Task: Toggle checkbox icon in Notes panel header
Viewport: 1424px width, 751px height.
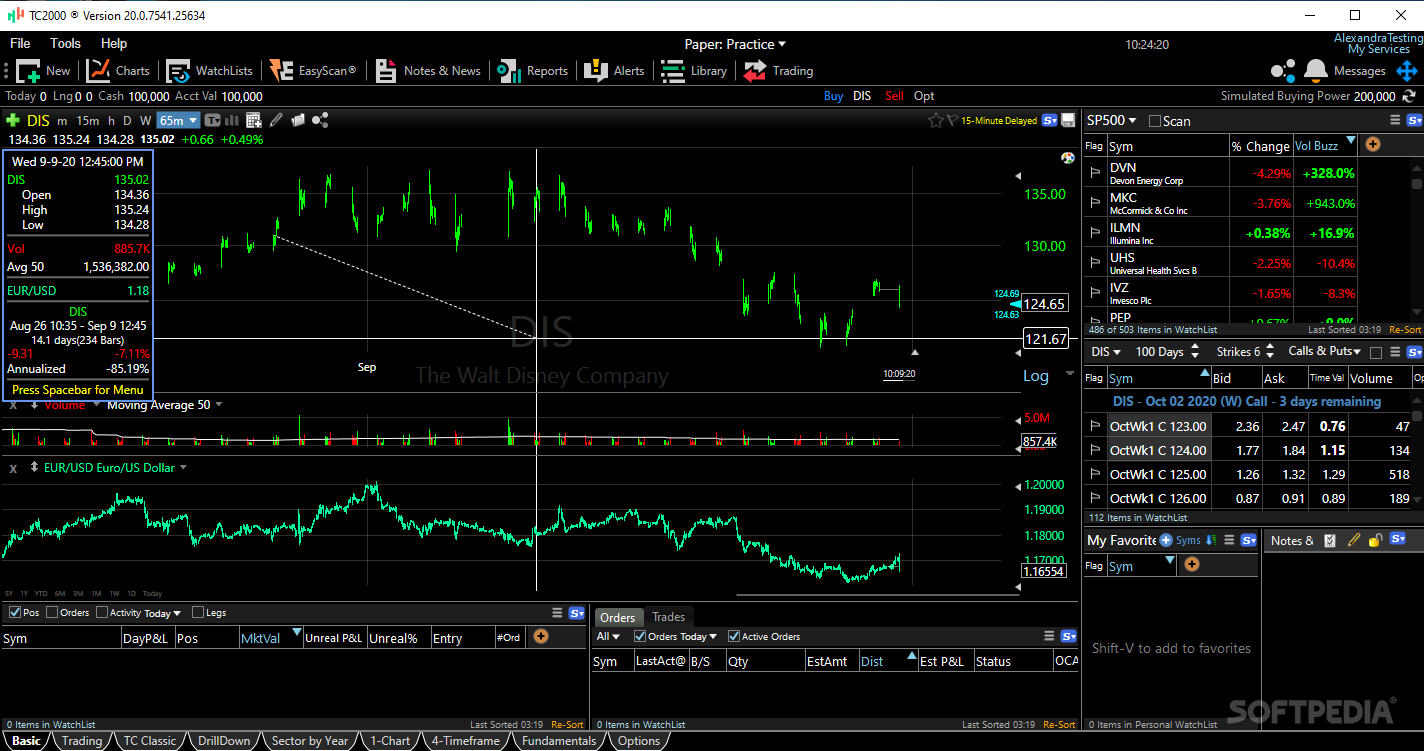Action: [1330, 540]
